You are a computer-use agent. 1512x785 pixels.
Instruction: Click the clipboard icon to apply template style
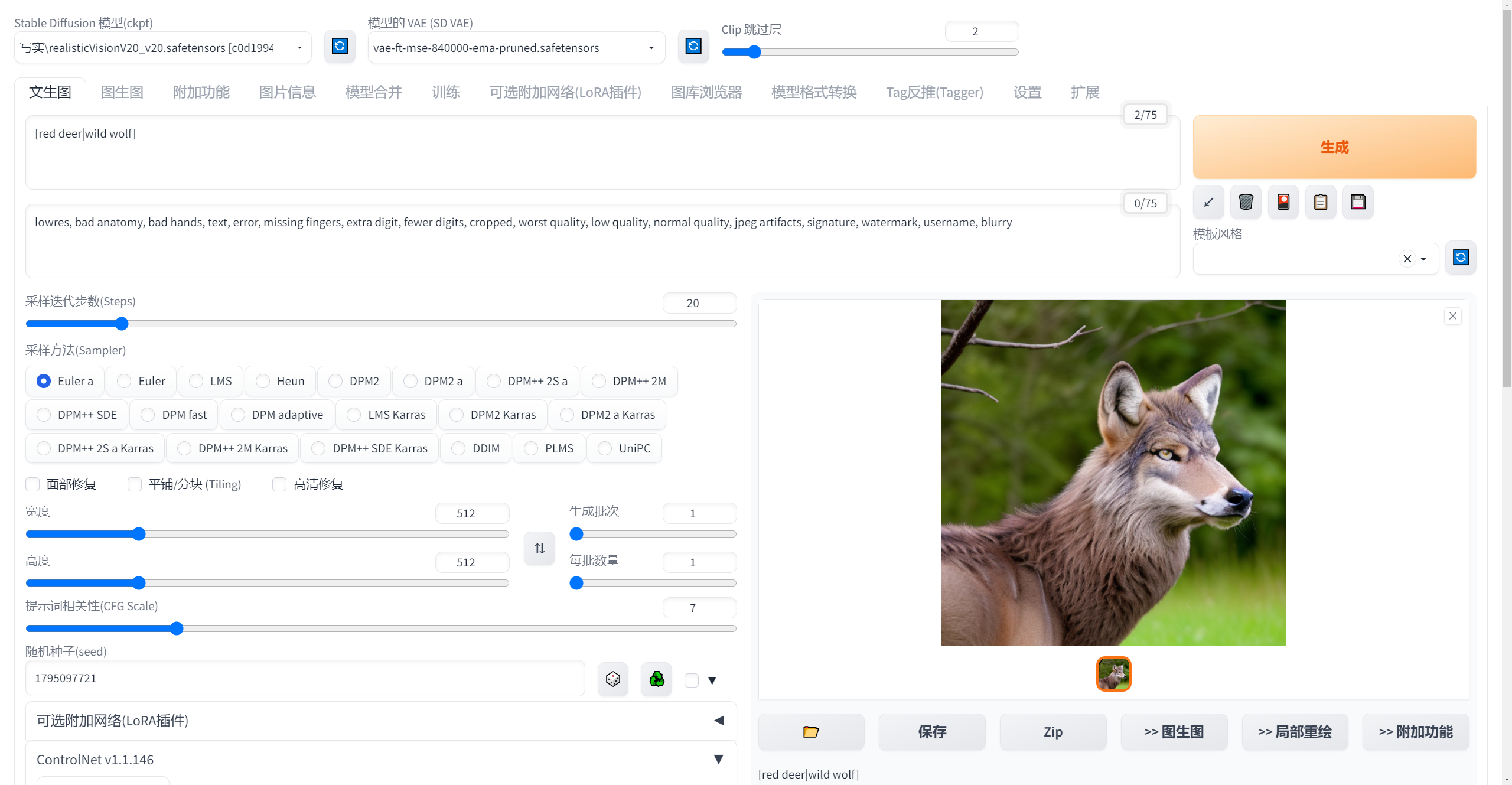(1321, 202)
